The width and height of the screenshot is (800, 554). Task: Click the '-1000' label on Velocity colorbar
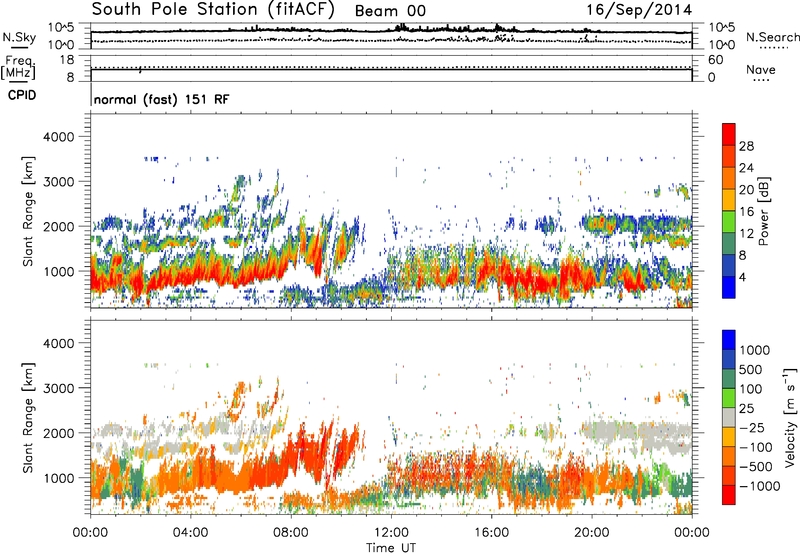pos(760,486)
